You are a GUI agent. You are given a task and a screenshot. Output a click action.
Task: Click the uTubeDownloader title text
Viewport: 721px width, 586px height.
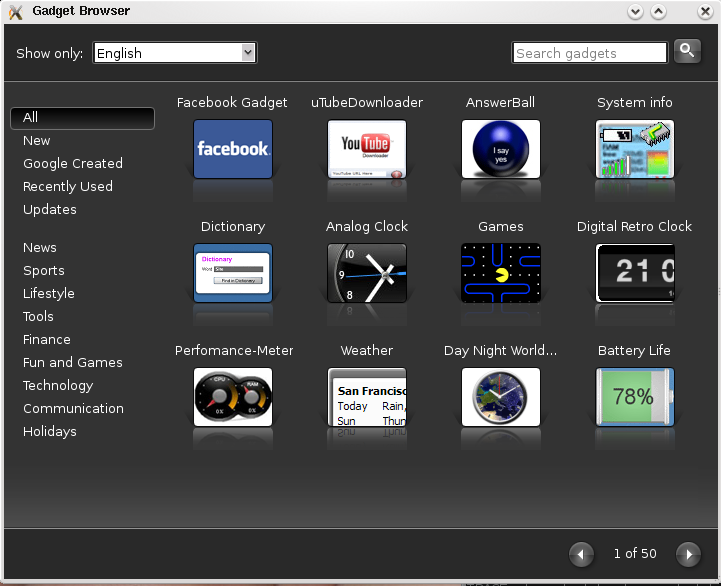[367, 103]
